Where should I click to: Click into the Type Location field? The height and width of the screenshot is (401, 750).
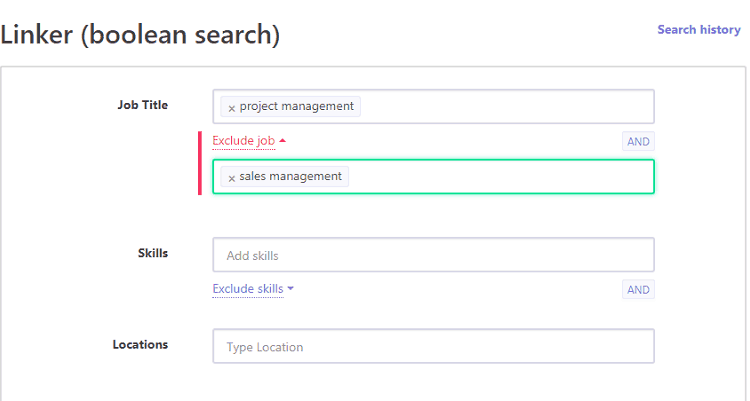[433, 346]
